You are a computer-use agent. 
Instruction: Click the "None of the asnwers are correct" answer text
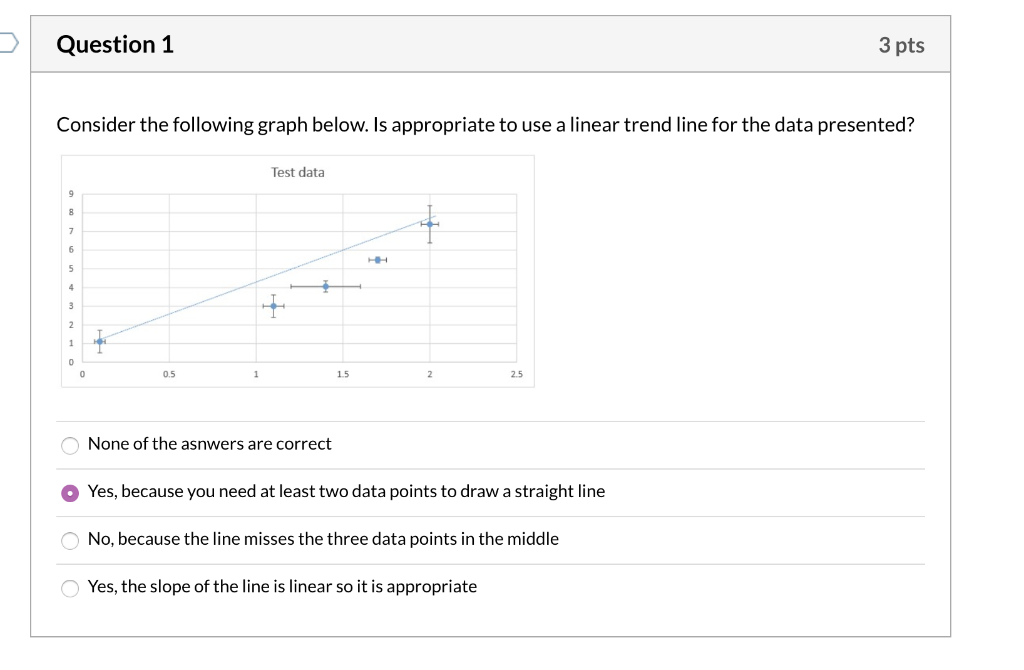coord(210,444)
